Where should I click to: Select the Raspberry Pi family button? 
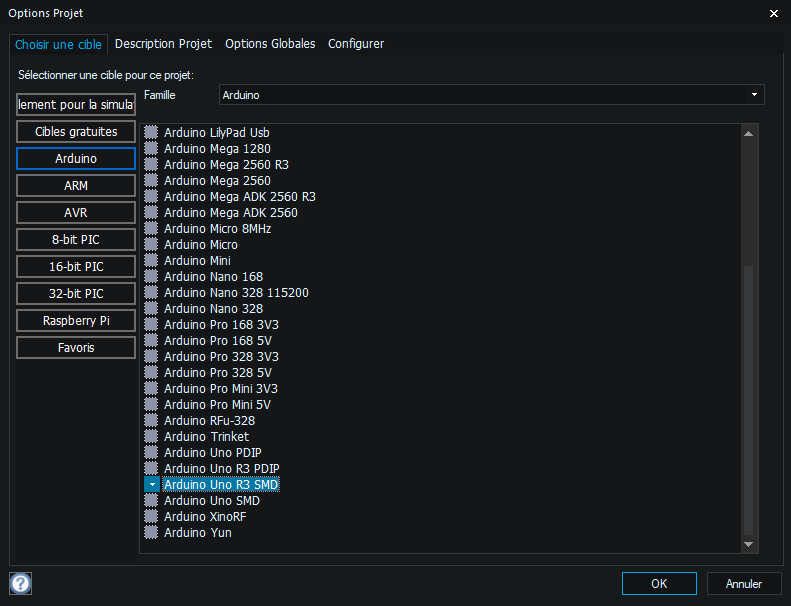[x=76, y=321]
